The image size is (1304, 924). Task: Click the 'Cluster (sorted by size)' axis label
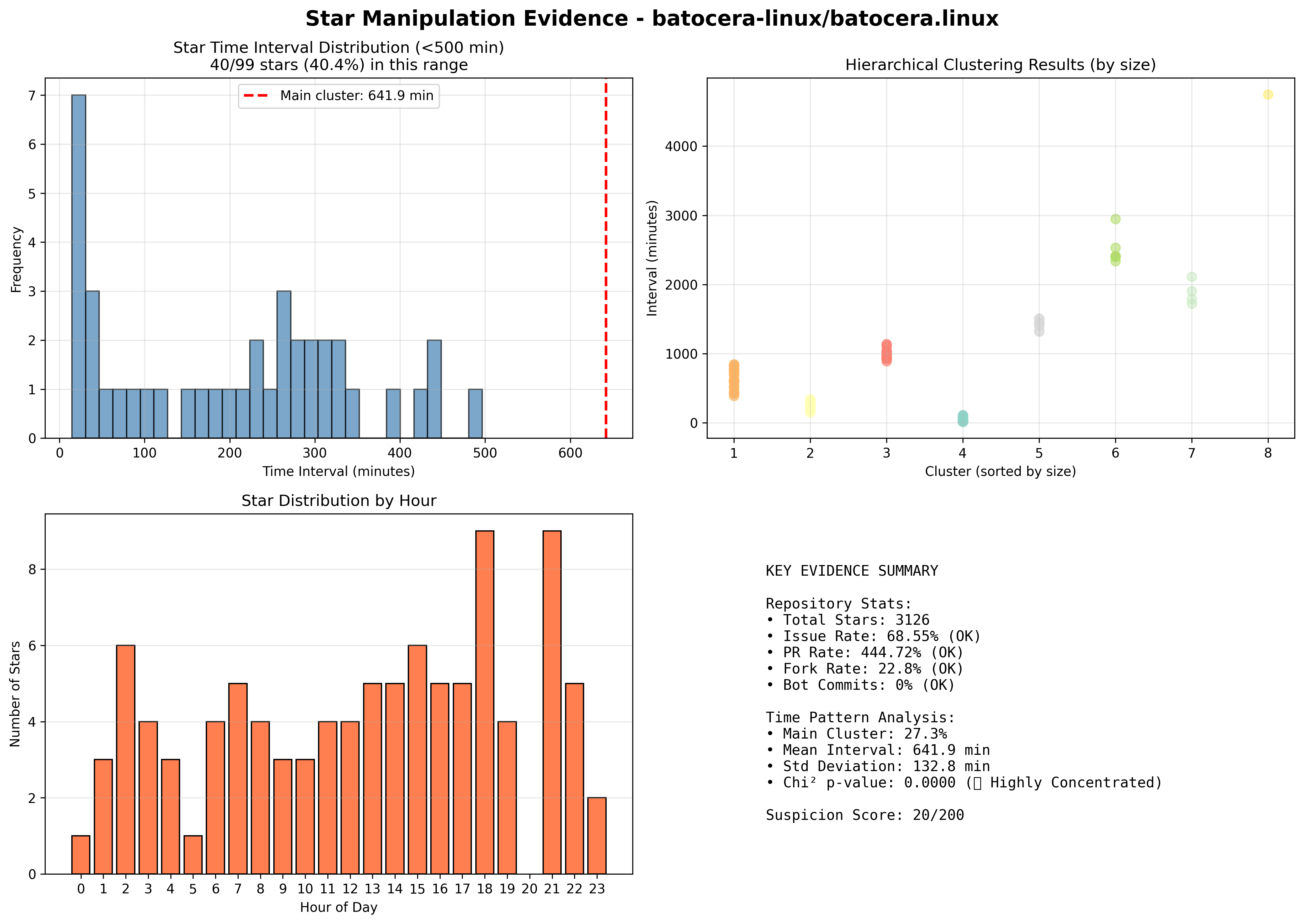tap(1000, 472)
